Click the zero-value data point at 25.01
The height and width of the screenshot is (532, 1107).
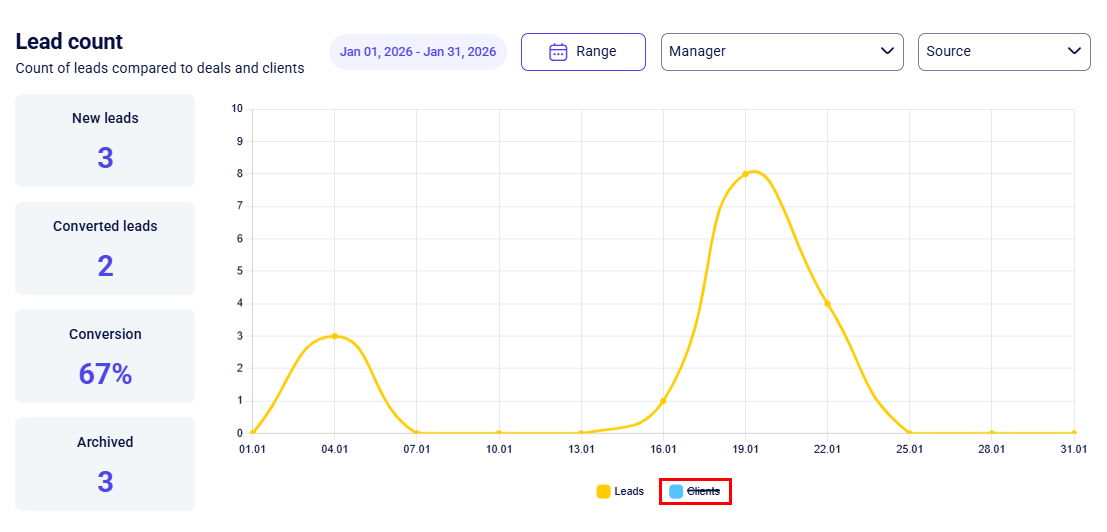pos(909,433)
